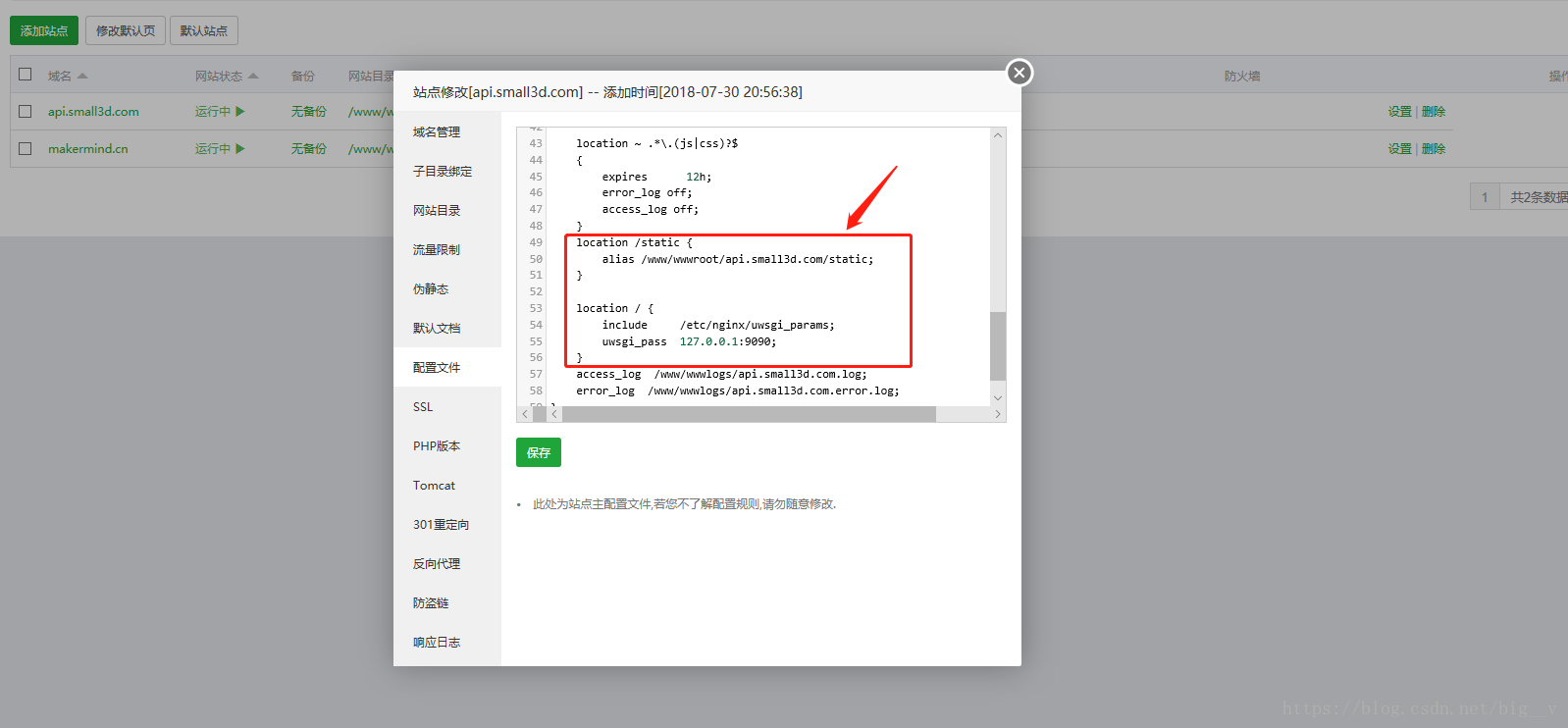The width and height of the screenshot is (1568, 728).
Task: Click the editor horizontal scrollbar thumb
Action: coord(749,414)
